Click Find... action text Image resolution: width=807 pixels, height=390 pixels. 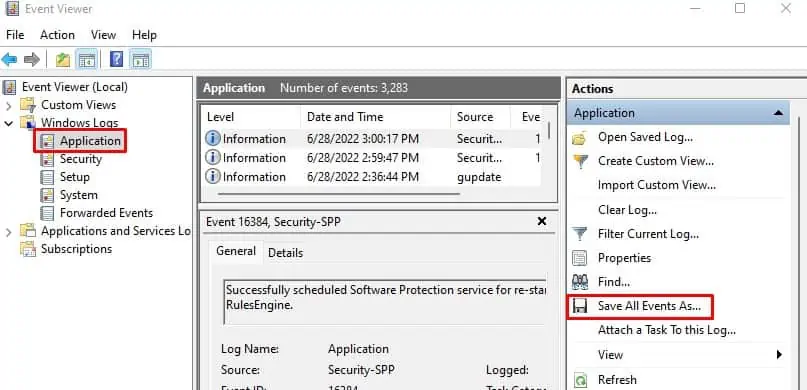[x=613, y=282]
